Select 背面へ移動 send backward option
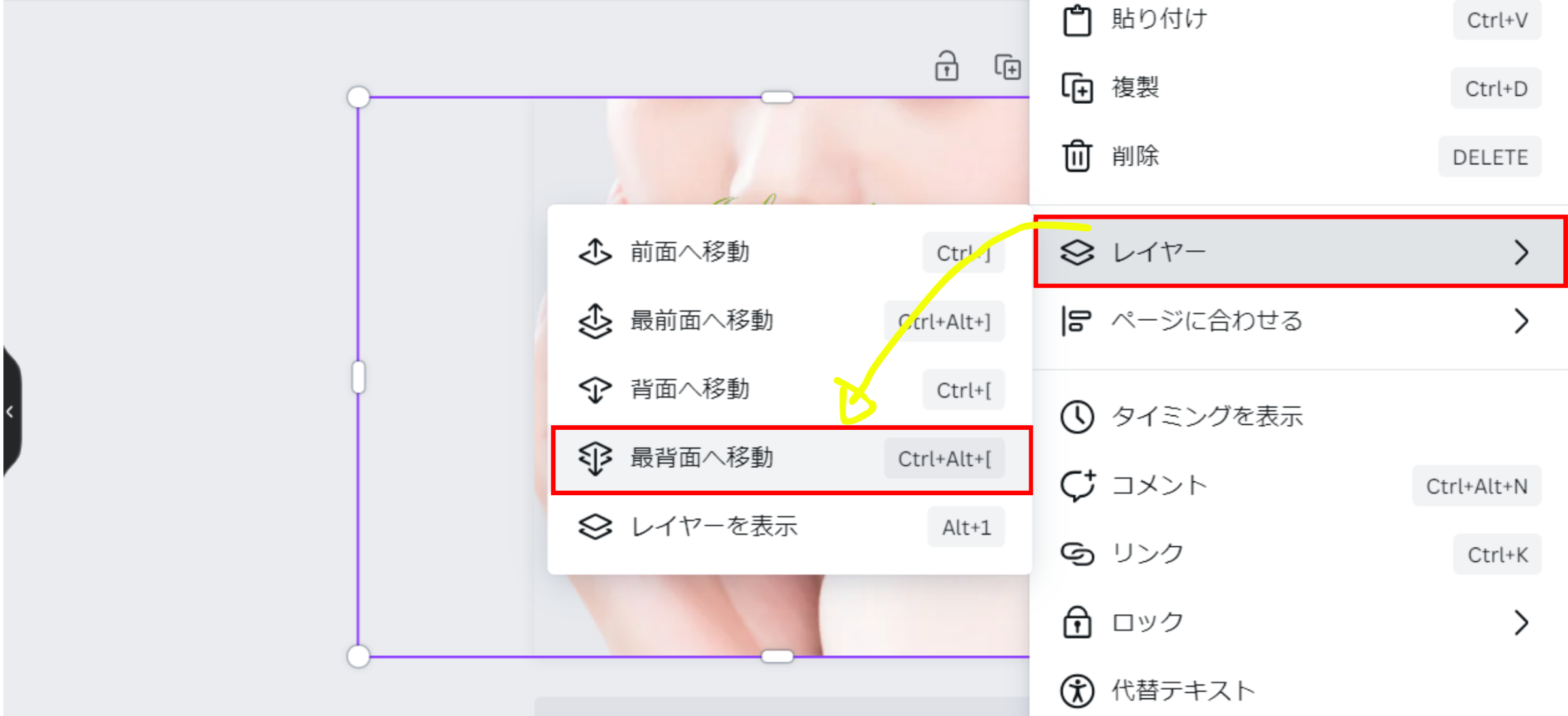1568x716 pixels. tap(689, 389)
